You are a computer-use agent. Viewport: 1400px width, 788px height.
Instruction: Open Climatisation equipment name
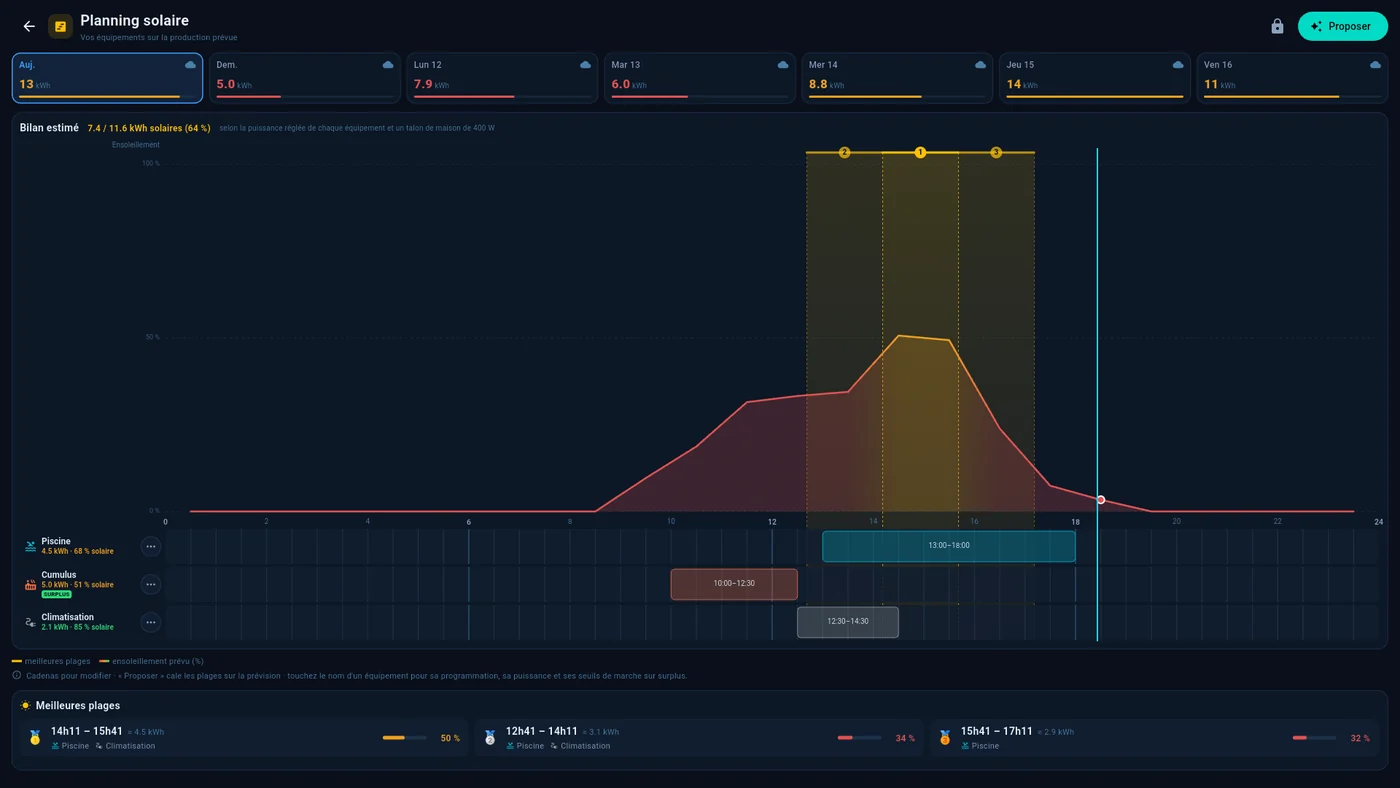coord(68,617)
